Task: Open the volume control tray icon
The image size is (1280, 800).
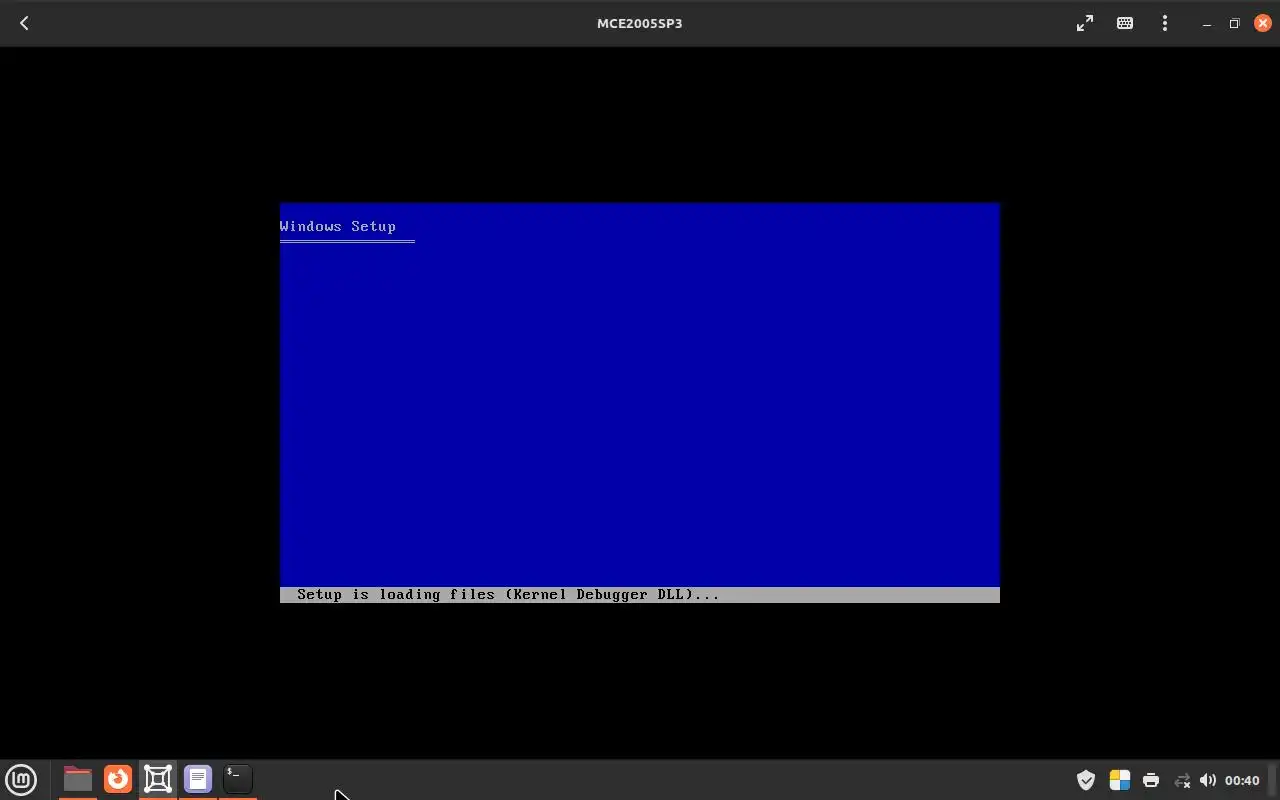Action: pyautogui.click(x=1208, y=780)
